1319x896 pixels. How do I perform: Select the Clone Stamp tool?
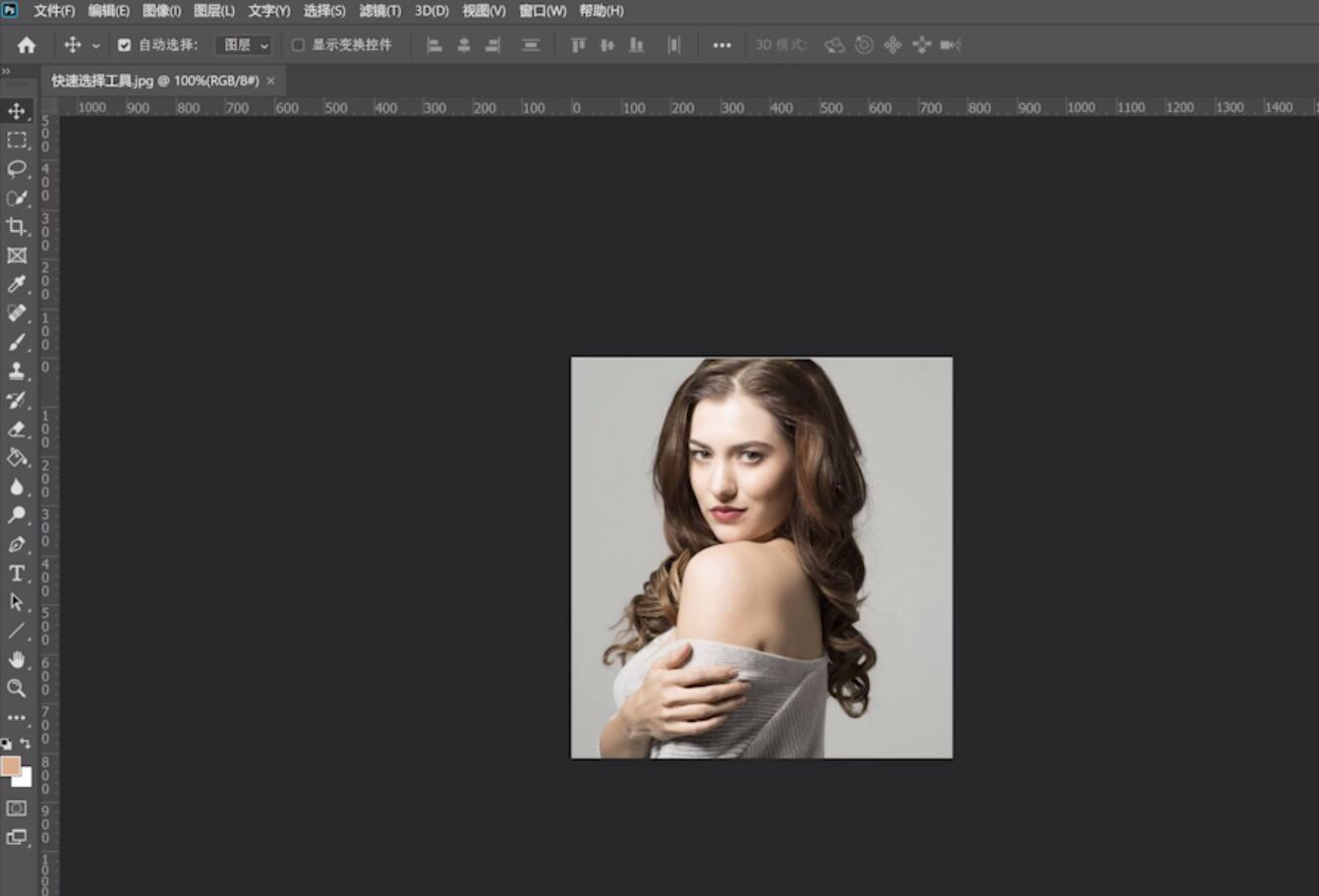(17, 371)
